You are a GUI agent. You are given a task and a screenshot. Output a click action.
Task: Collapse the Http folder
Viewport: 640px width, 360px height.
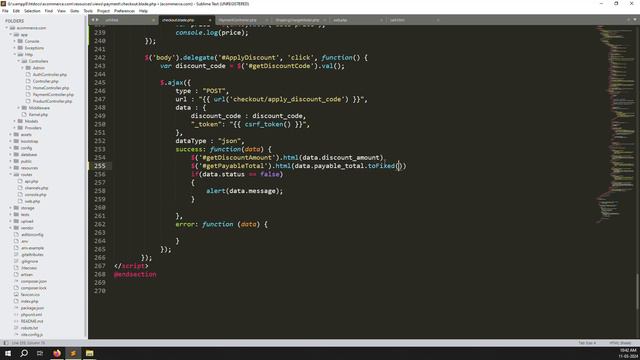[15, 54]
